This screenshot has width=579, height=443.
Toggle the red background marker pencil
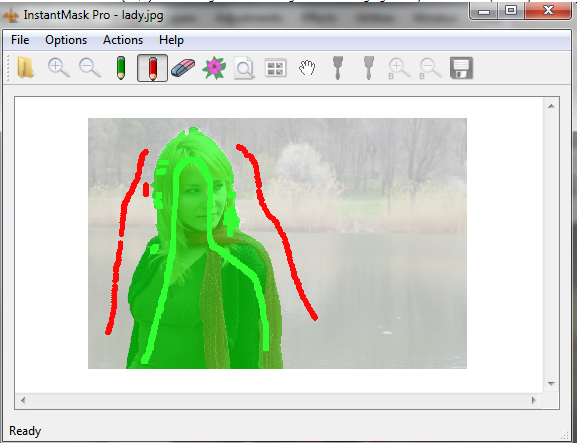(x=152, y=68)
